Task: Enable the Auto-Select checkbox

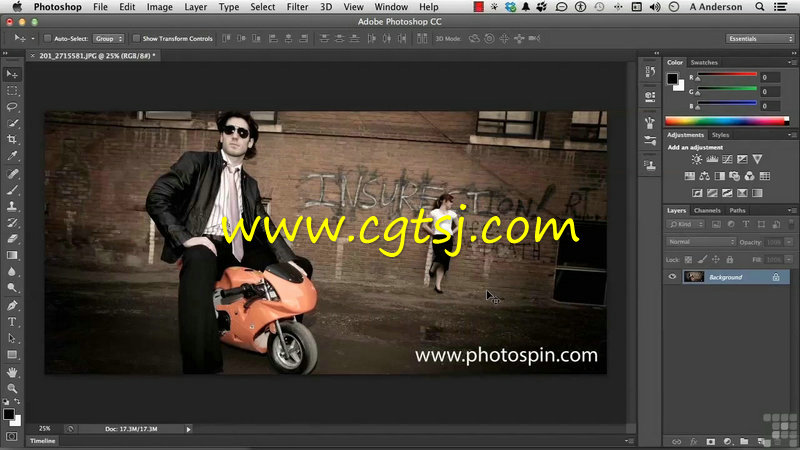Action: click(x=47, y=38)
